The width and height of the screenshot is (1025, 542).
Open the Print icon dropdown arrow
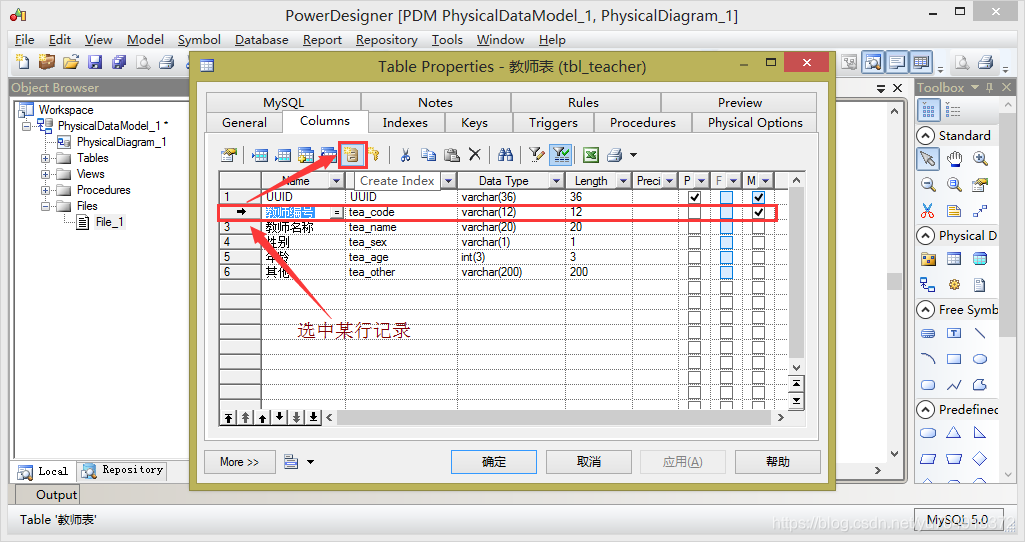coord(633,155)
